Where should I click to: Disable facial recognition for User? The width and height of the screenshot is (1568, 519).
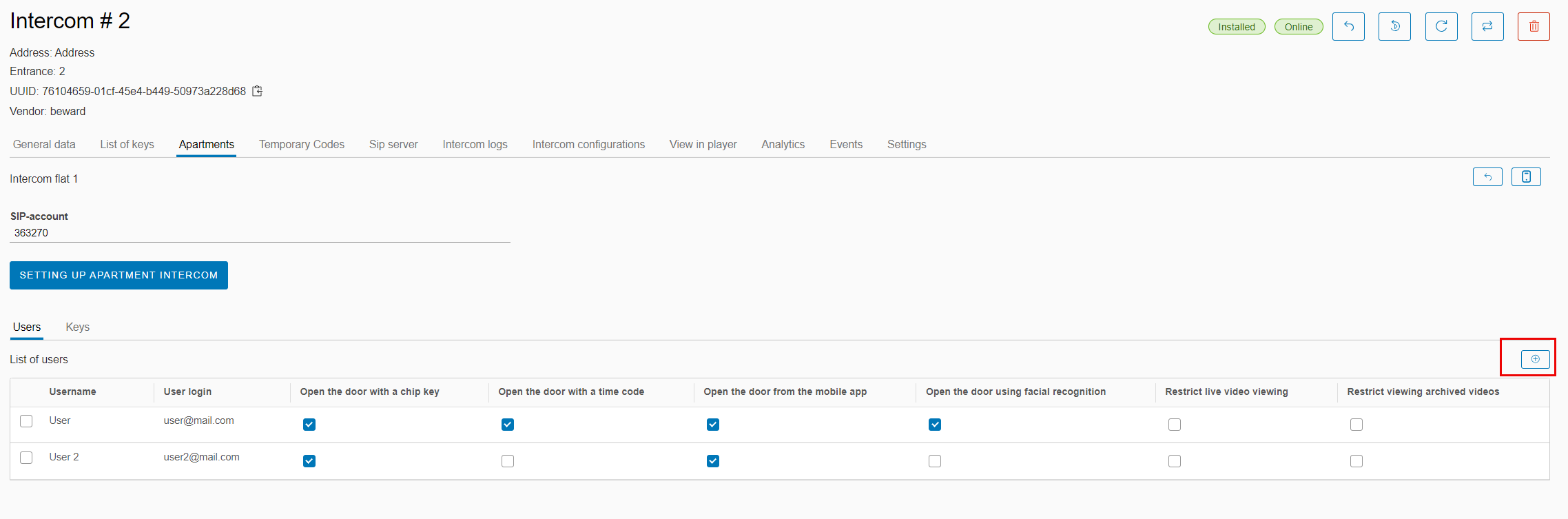[x=934, y=425]
